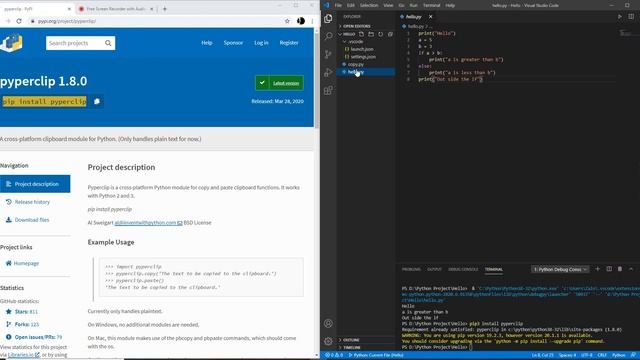Expand the TIMELINE section
Screen dimensions: 640x360
pyautogui.click(x=365, y=347)
